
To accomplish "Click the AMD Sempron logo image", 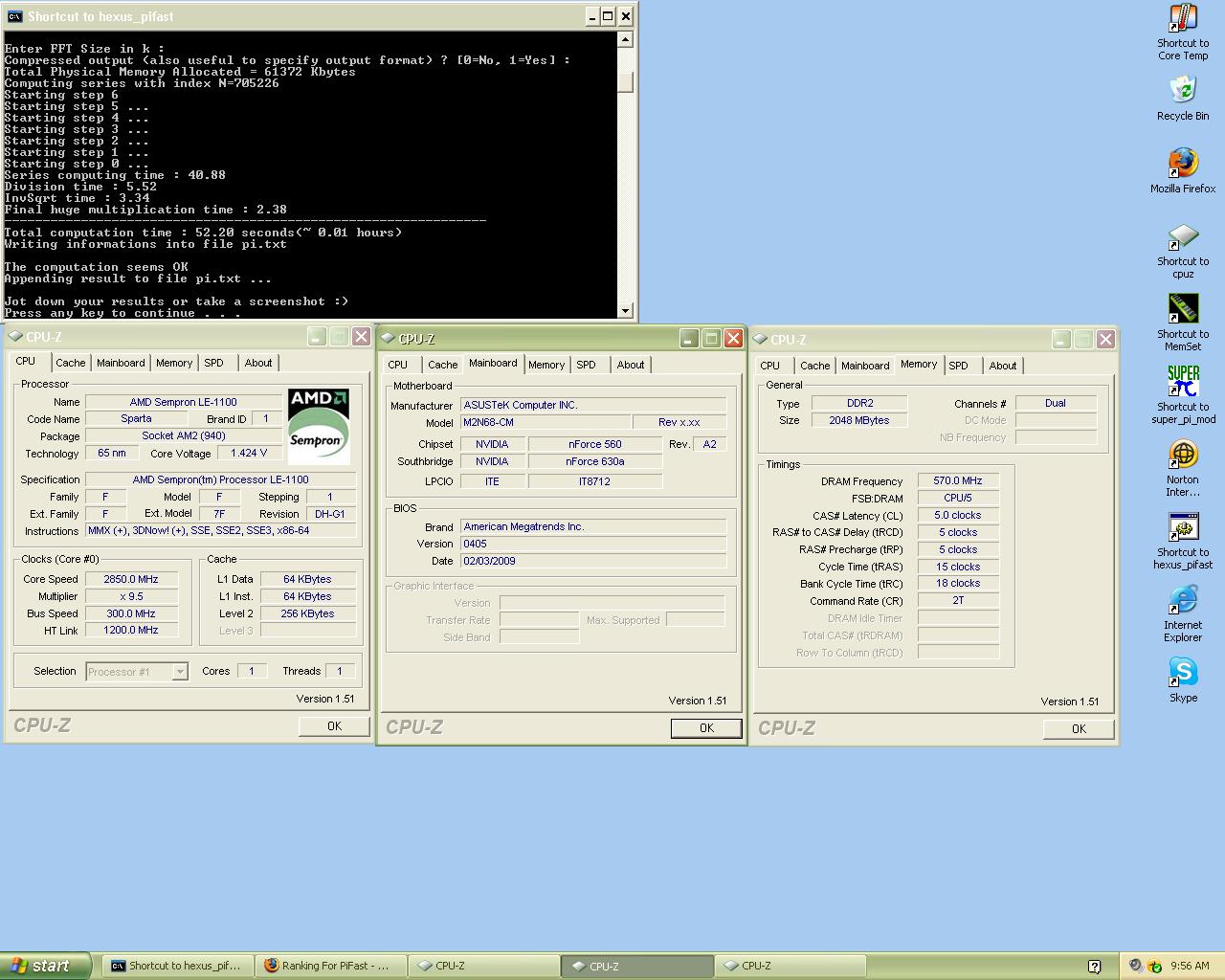I will 319,426.
